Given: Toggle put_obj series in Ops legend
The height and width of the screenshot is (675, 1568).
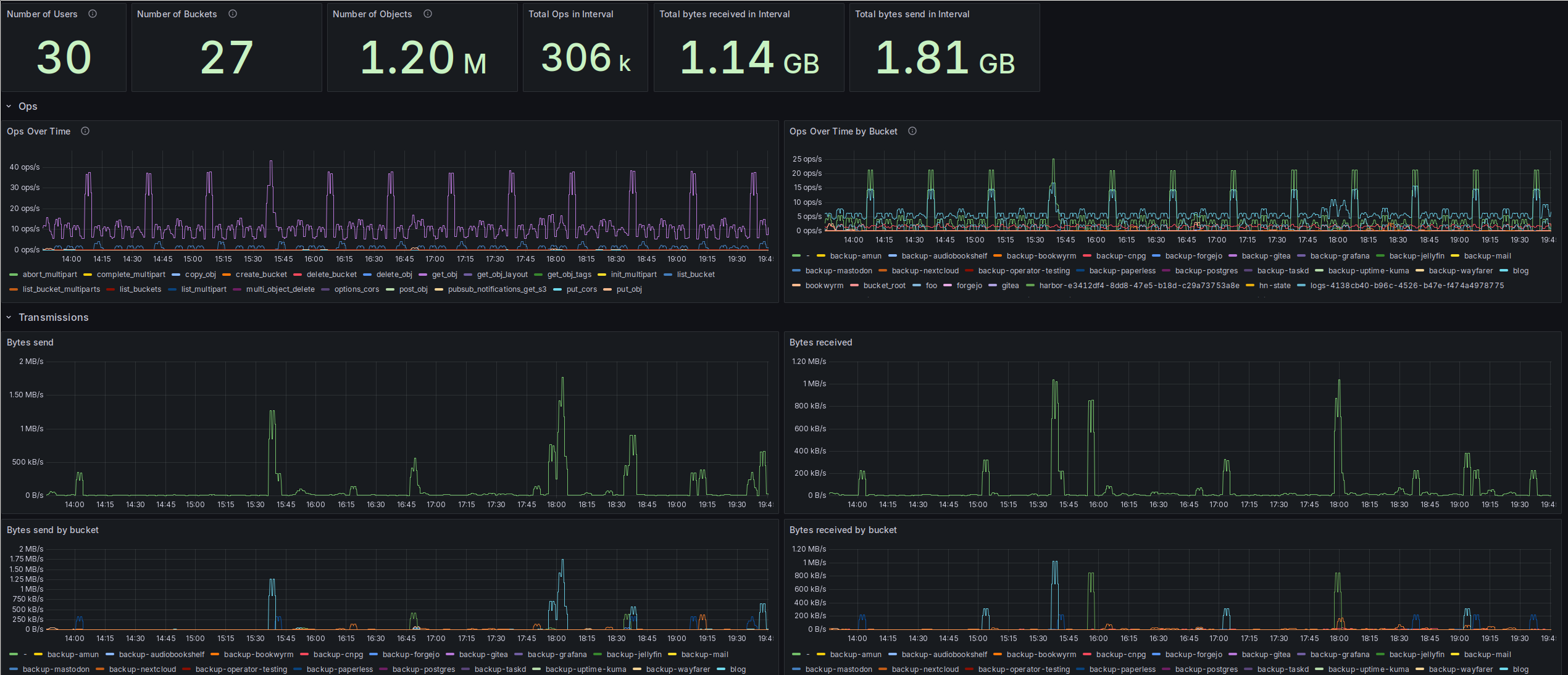Looking at the screenshot, I should (x=628, y=289).
